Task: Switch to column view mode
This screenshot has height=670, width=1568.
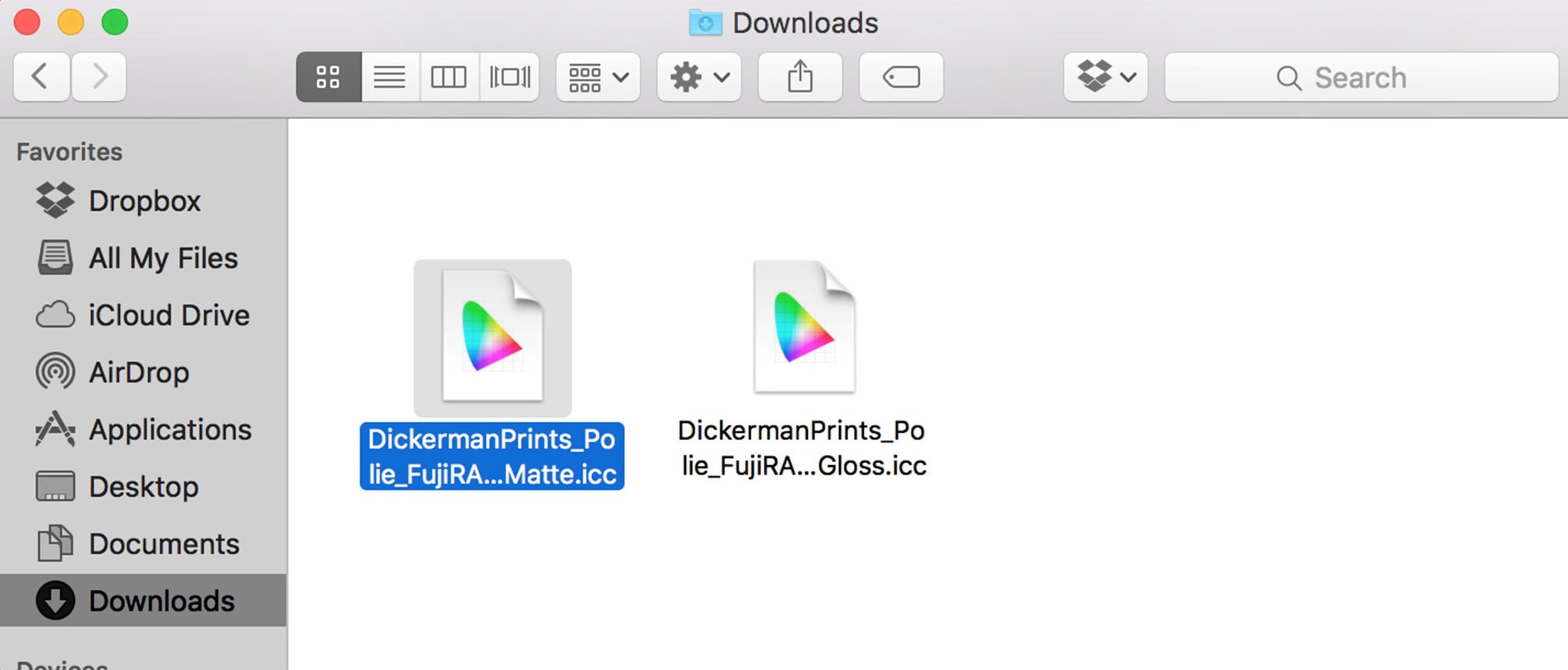Action: [x=449, y=77]
